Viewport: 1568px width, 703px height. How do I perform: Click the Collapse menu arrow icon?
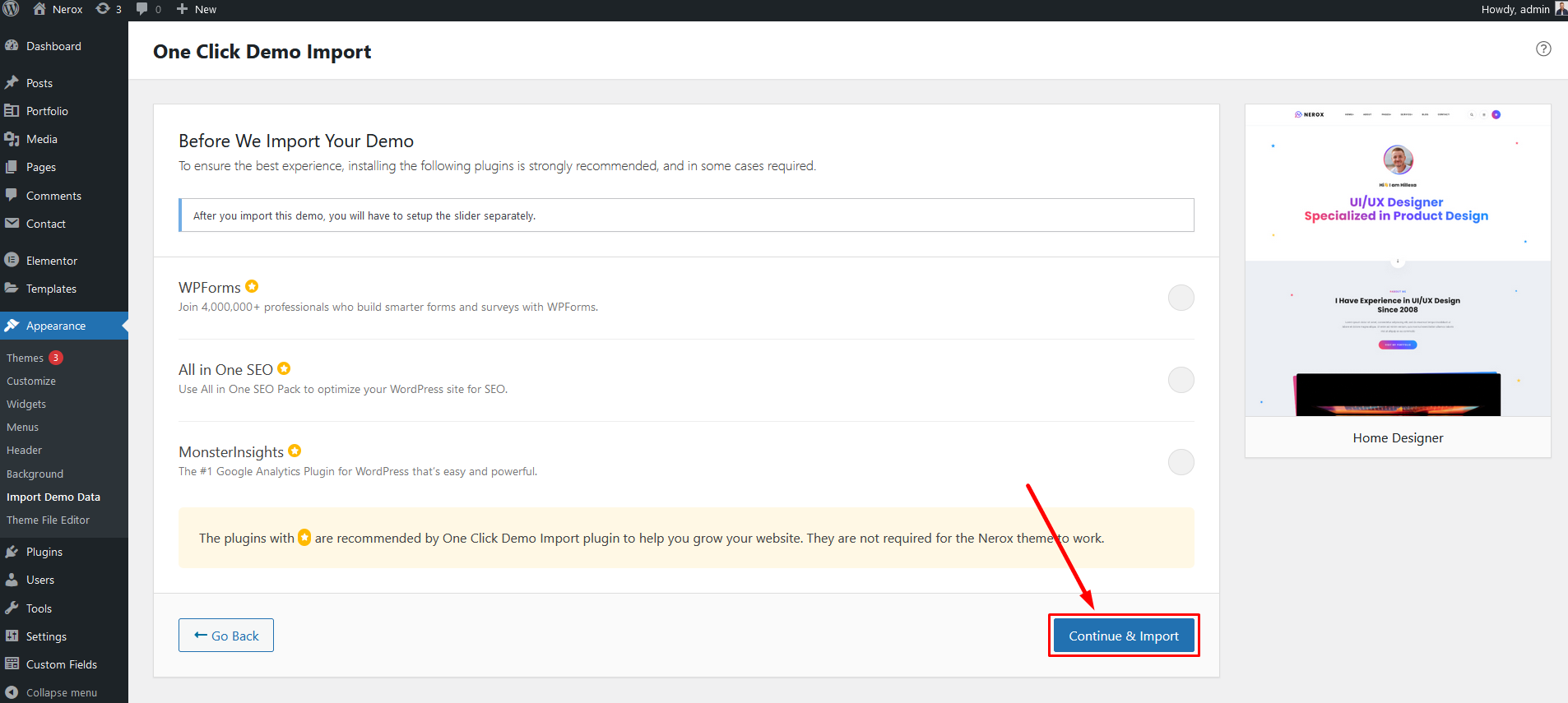tap(12, 692)
